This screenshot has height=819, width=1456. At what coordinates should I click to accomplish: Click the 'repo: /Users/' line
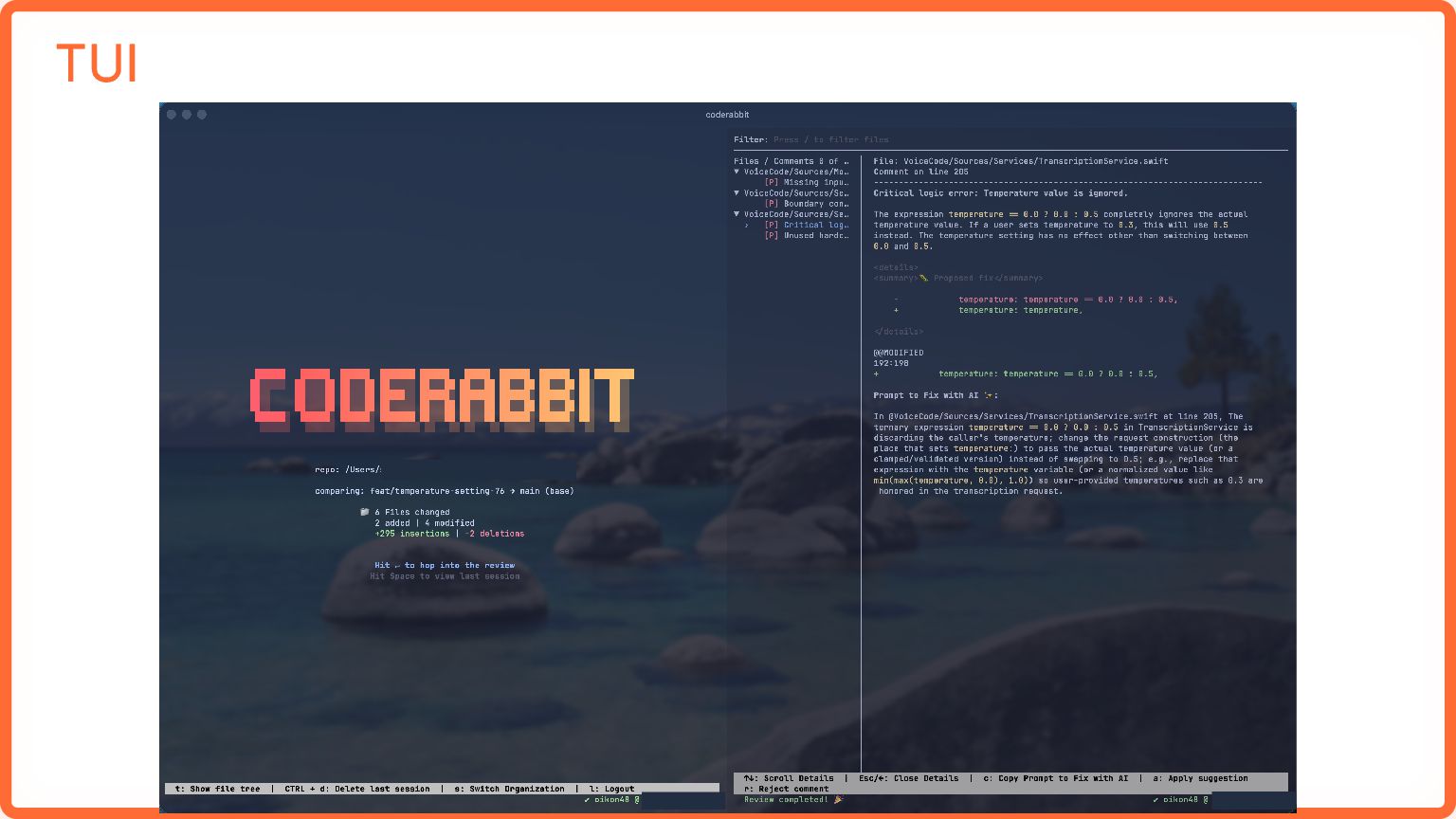pyautogui.click(x=348, y=469)
